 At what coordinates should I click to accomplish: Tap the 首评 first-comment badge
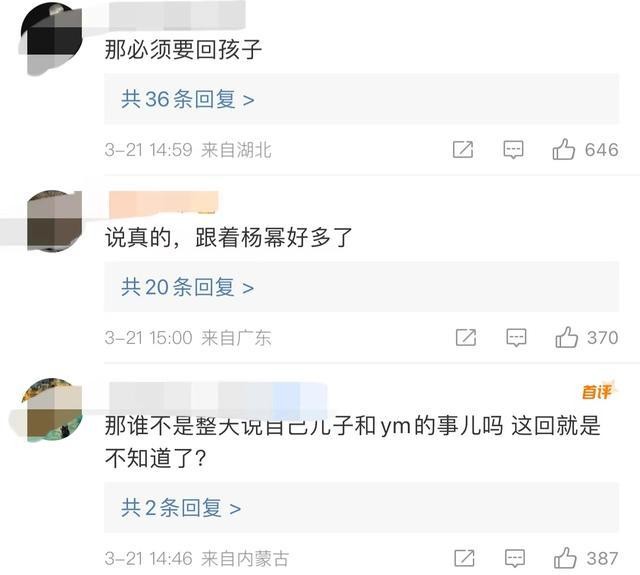point(597,391)
